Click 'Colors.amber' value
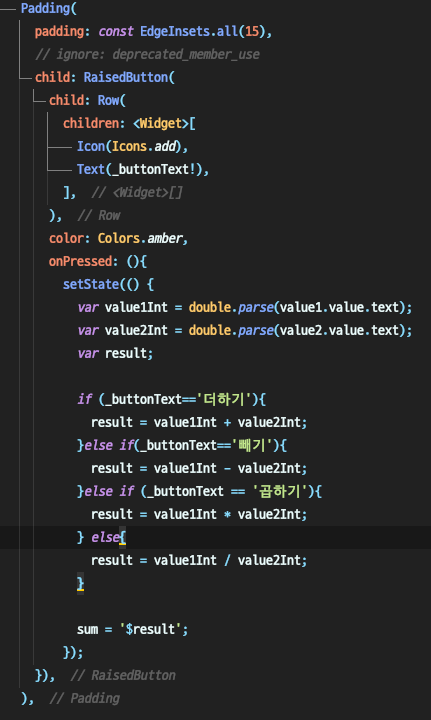 [x=140, y=238]
